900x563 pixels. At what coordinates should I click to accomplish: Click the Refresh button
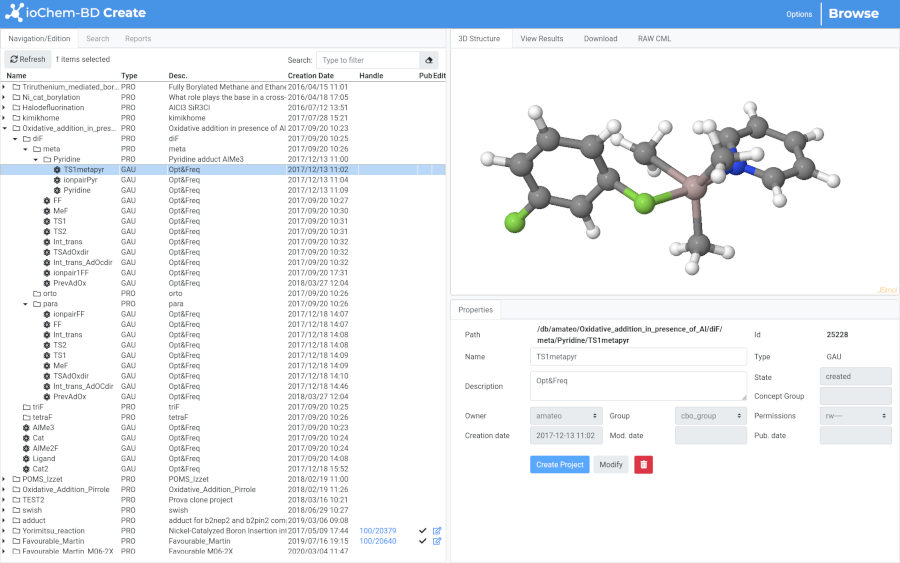tap(28, 59)
